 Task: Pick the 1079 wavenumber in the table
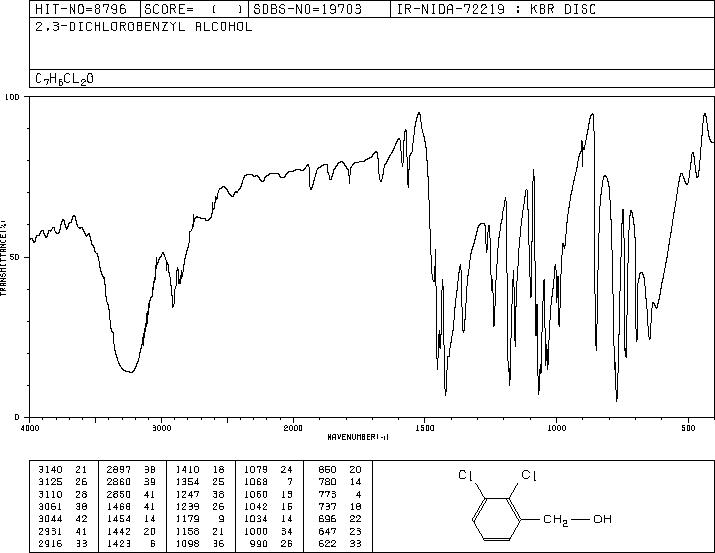tap(256, 470)
